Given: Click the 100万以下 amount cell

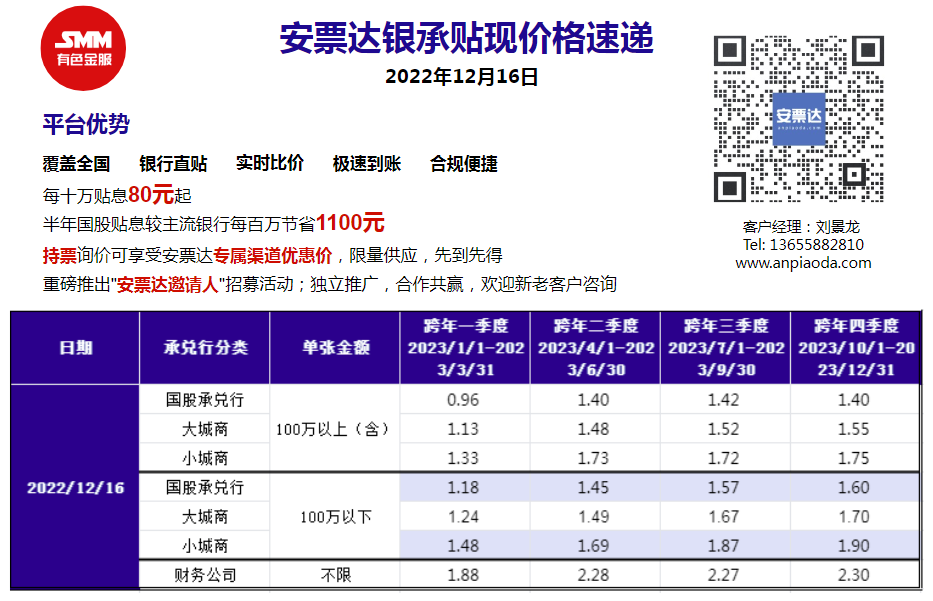Looking at the screenshot, I should [335, 517].
